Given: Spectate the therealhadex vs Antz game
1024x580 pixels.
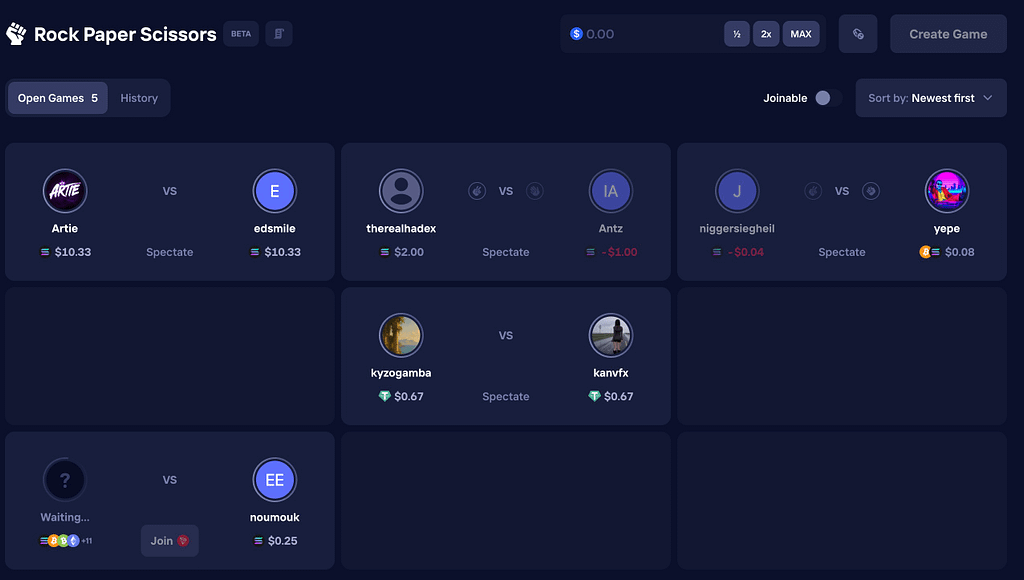Looking at the screenshot, I should pos(505,252).
